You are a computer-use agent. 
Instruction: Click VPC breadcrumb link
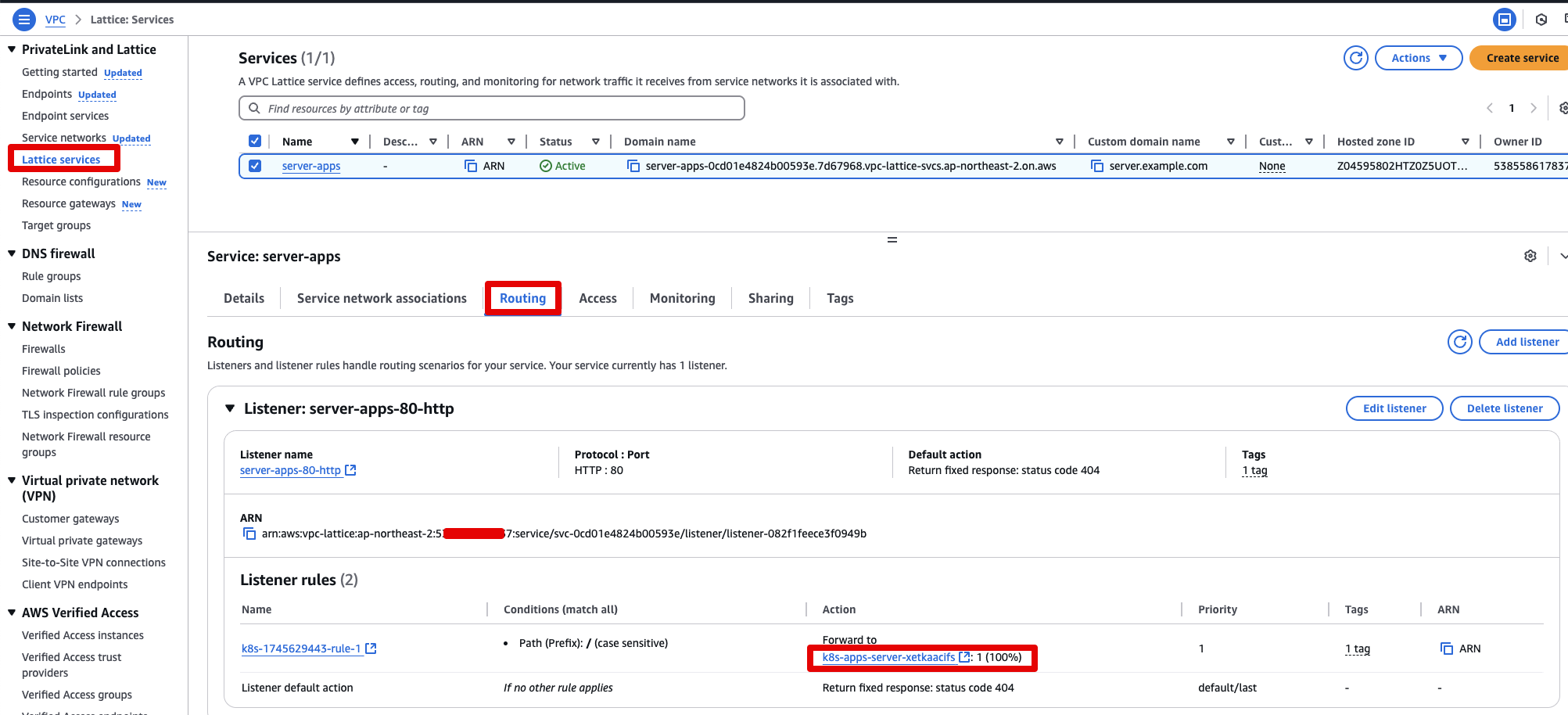(56, 20)
